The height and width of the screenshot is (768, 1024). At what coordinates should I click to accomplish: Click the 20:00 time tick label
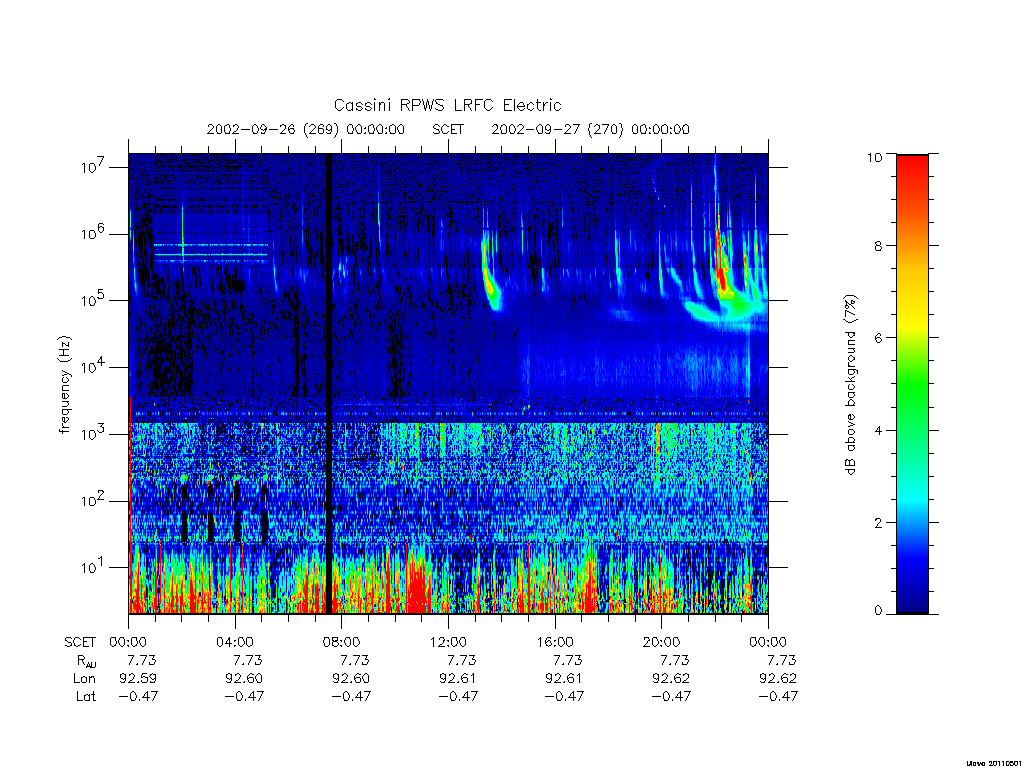tap(661, 642)
